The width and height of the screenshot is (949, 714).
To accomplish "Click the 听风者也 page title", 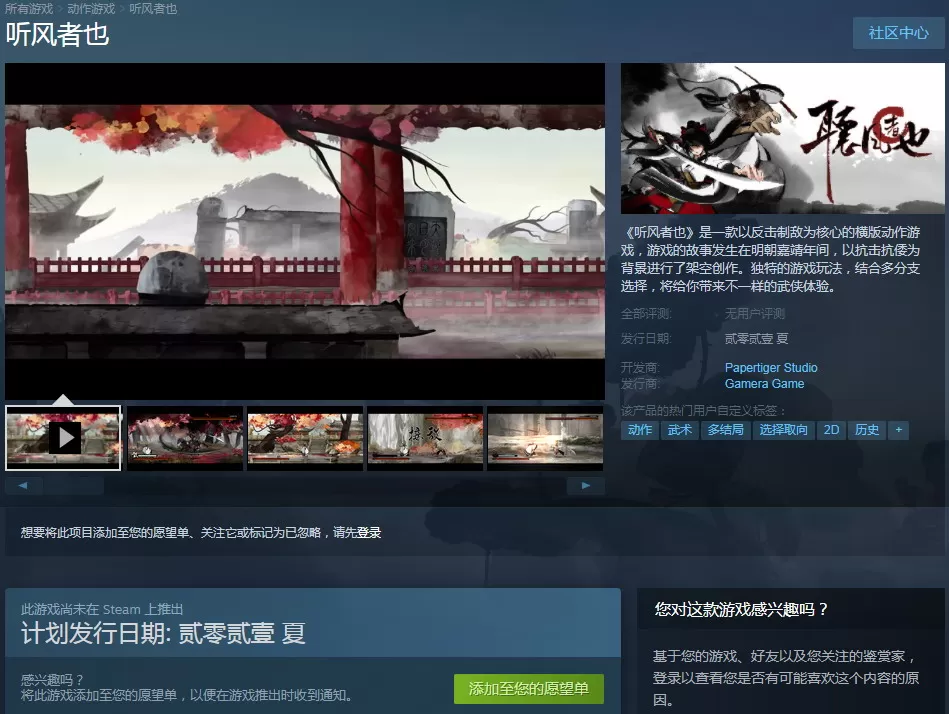I will 57,34.
